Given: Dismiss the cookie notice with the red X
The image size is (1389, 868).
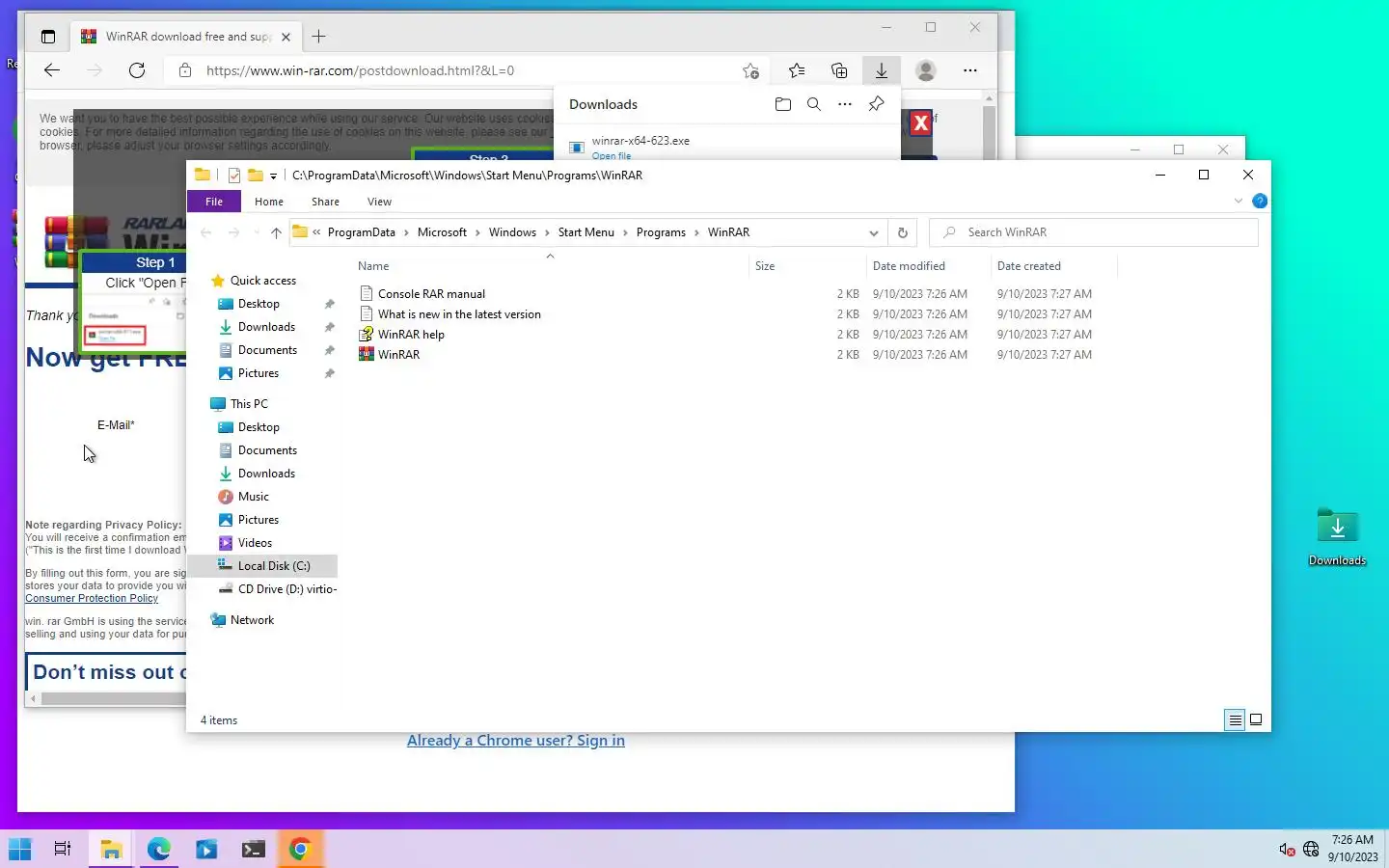Looking at the screenshot, I should click(x=921, y=122).
